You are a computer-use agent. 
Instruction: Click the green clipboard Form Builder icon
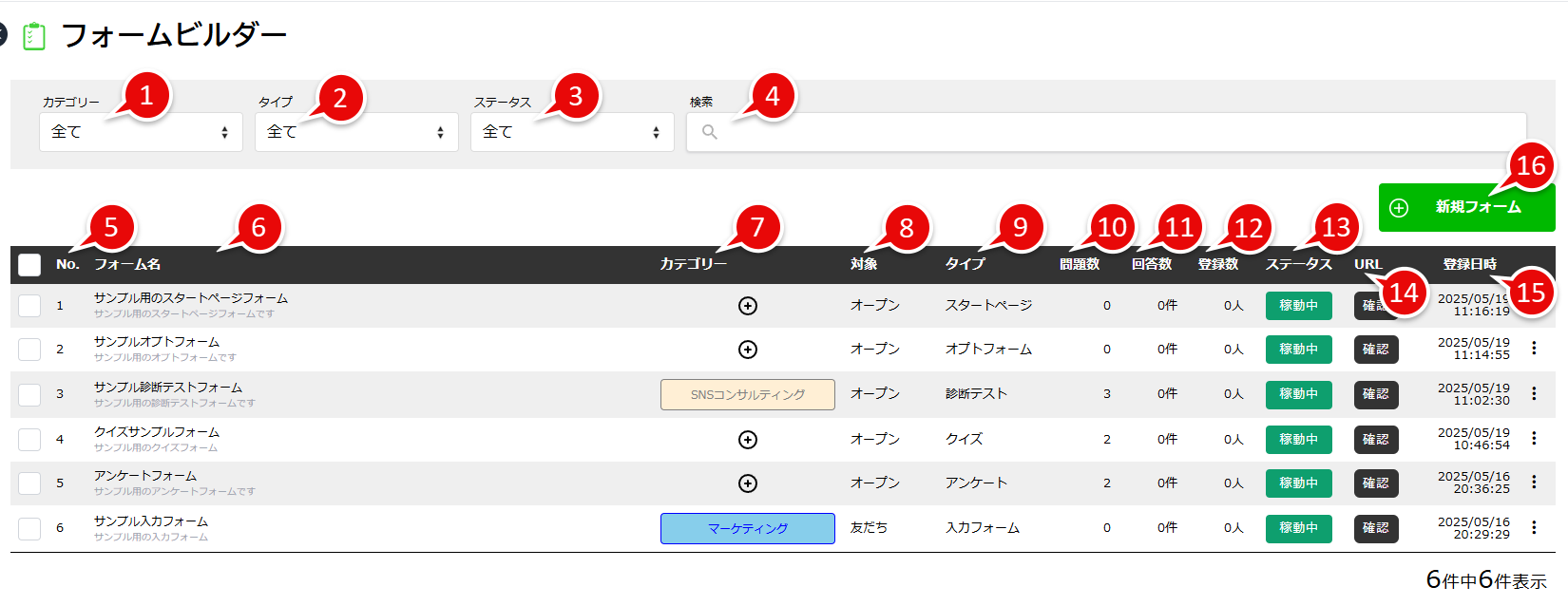coord(34,36)
